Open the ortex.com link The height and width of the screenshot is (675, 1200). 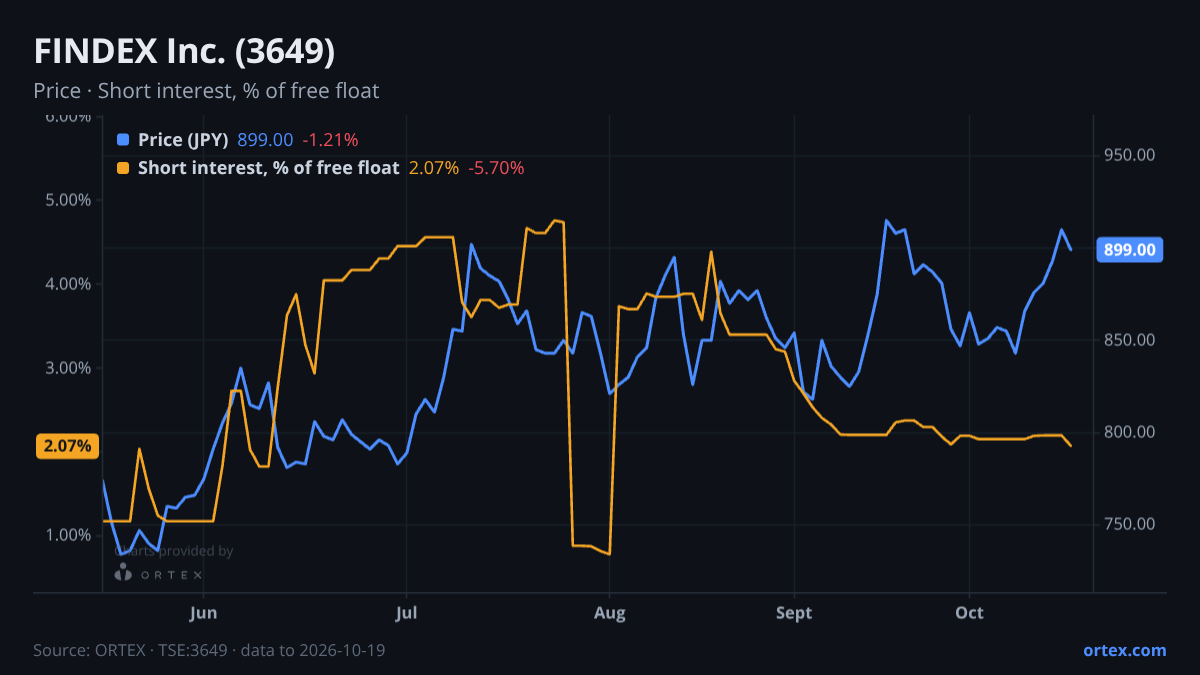[1125, 650]
